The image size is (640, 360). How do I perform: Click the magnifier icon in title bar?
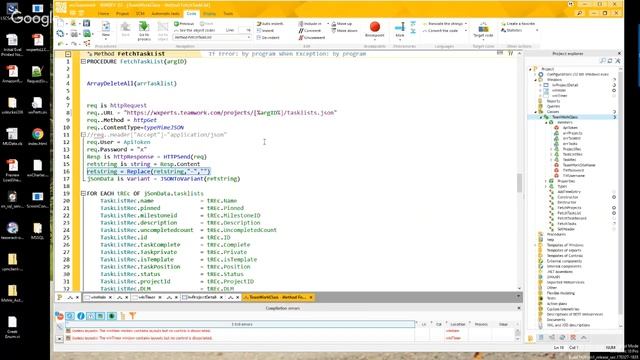click(x=580, y=13)
